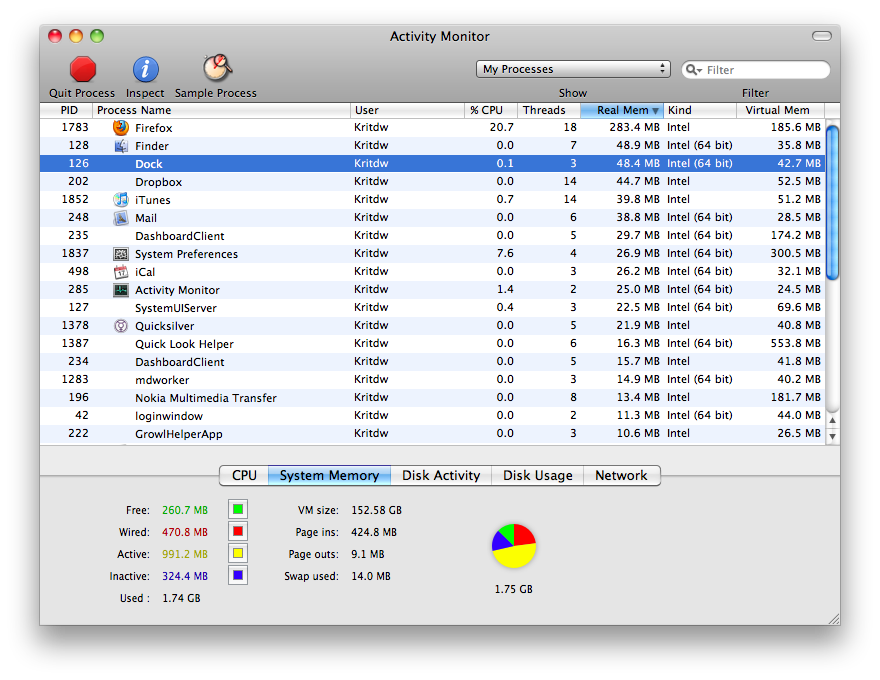Sort by Virtual Mem column header
The image size is (880, 680).
pos(781,110)
